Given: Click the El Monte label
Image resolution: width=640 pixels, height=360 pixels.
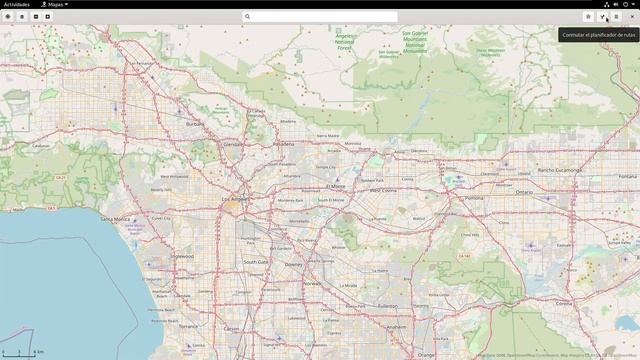Looking at the screenshot, I should (x=336, y=186).
